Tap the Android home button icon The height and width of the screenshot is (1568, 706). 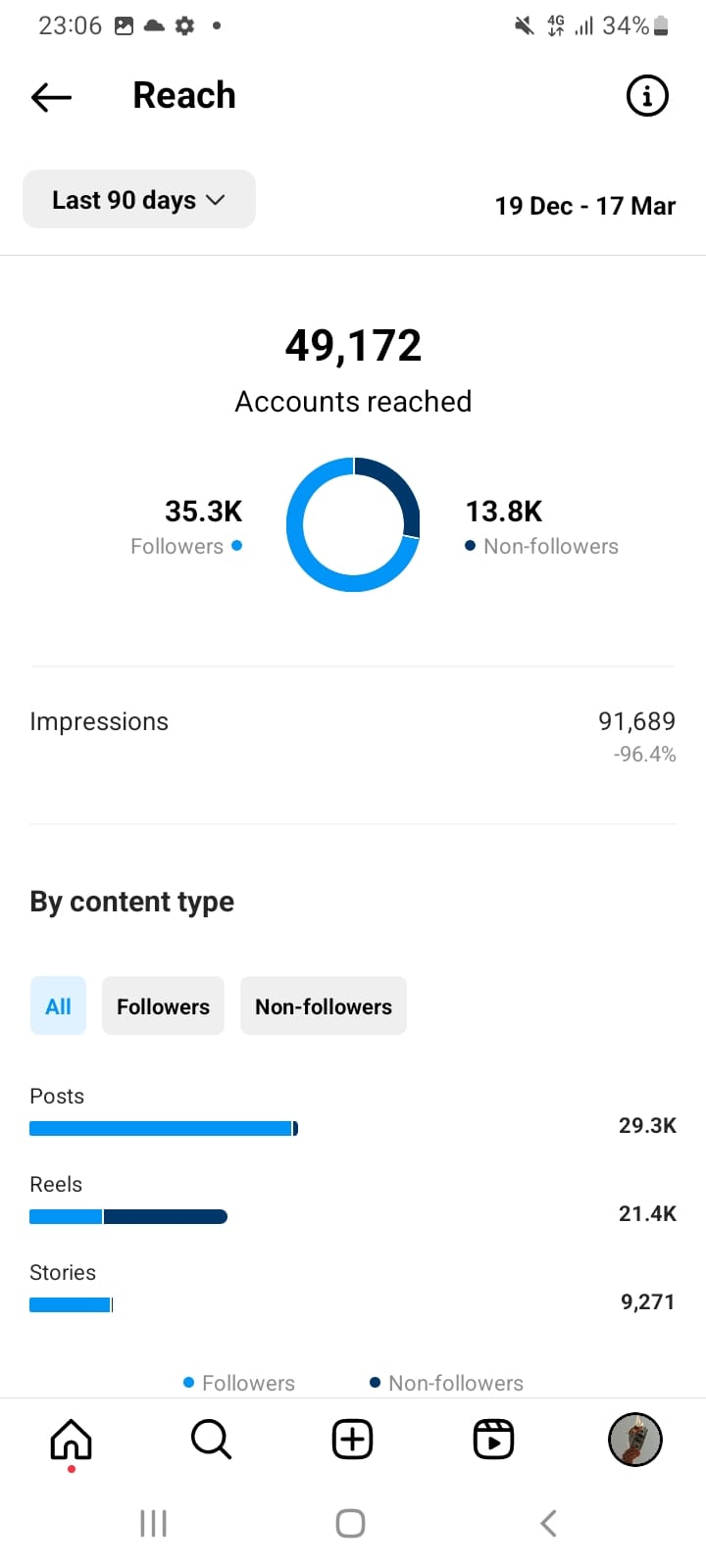(350, 1523)
